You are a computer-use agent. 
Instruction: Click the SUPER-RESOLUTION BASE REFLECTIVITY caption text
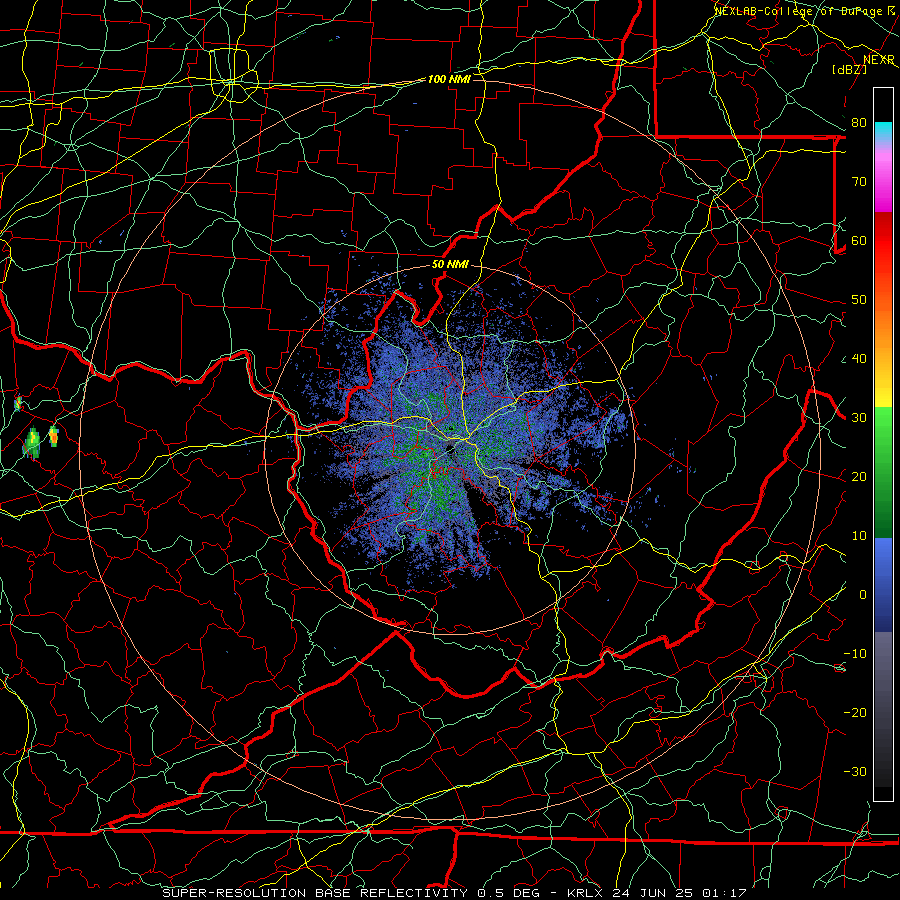tap(315, 893)
